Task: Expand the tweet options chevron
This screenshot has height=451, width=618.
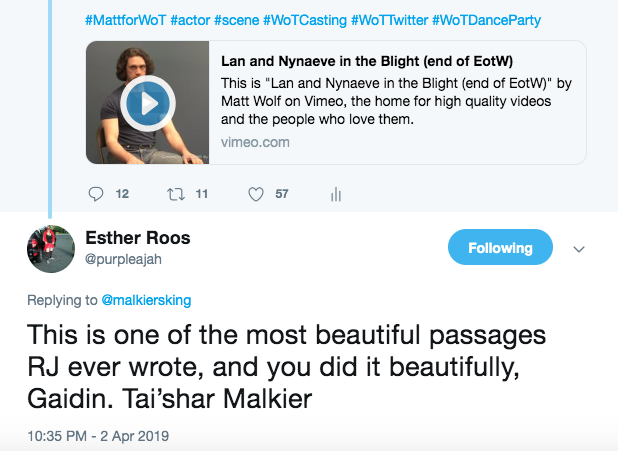Action: [578, 248]
